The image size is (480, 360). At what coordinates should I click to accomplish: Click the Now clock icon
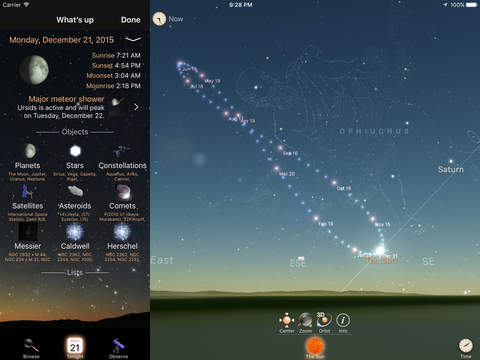[x=159, y=19]
